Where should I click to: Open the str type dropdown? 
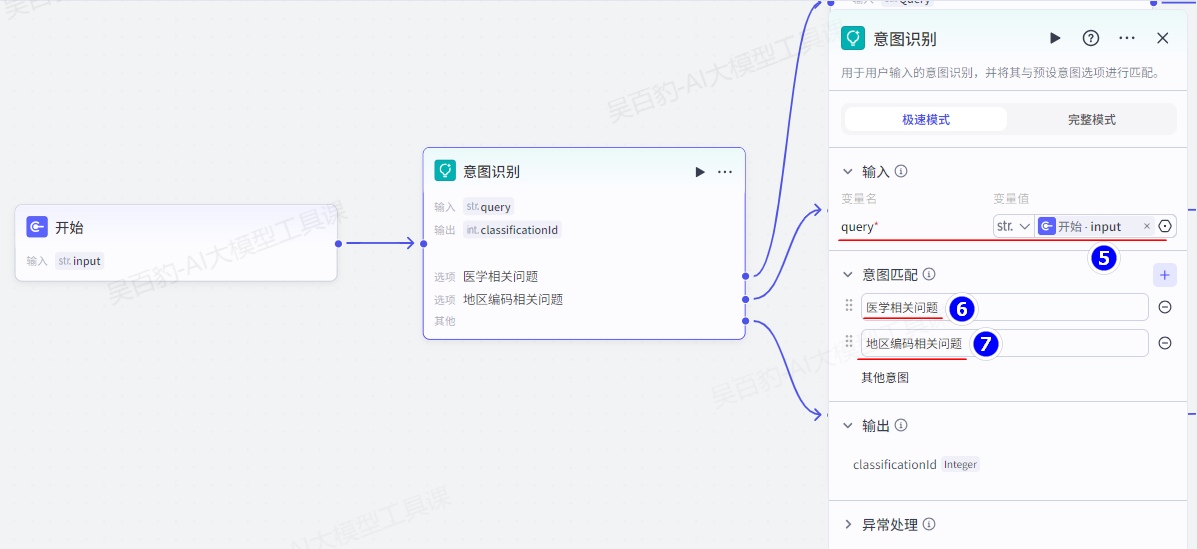(x=1013, y=226)
